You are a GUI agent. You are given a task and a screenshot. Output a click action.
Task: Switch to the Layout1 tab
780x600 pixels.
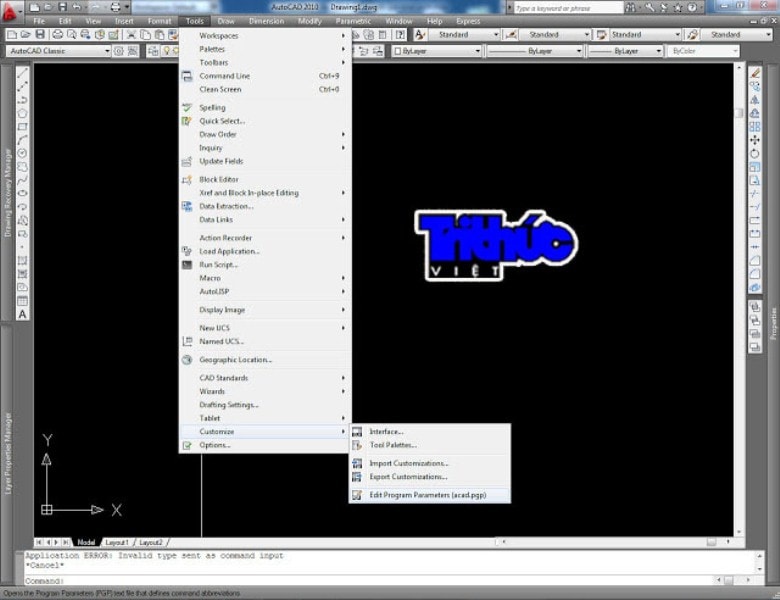[x=117, y=542]
